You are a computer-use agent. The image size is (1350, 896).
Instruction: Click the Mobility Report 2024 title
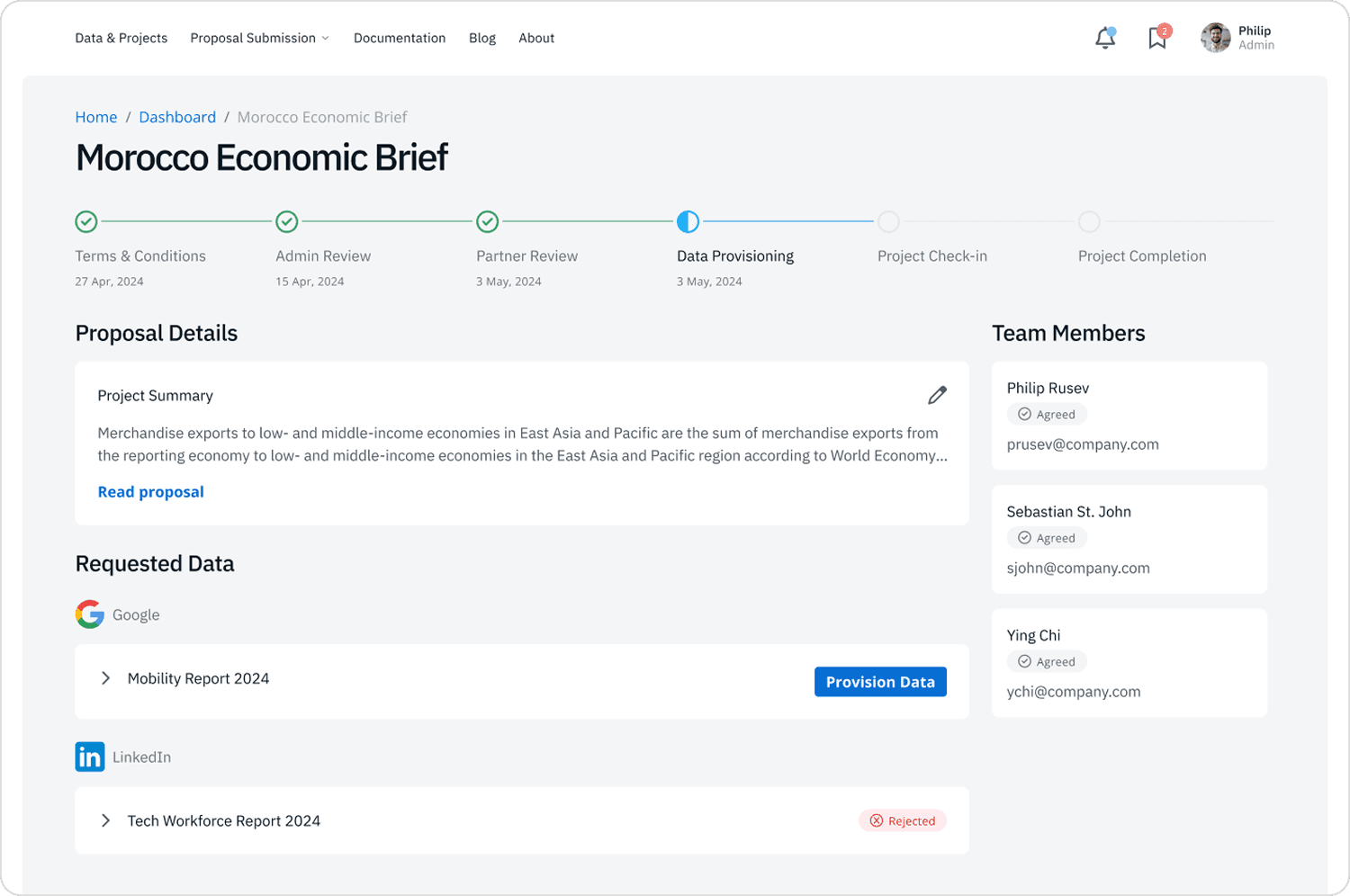(x=198, y=678)
